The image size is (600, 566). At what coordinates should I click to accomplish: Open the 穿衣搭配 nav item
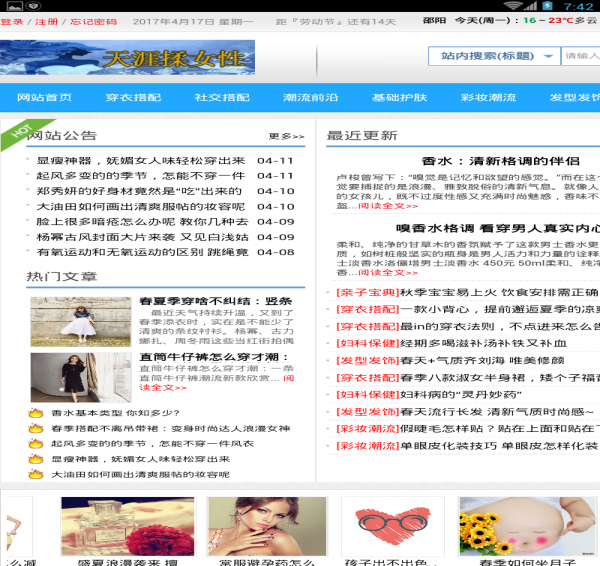pyautogui.click(x=133, y=98)
